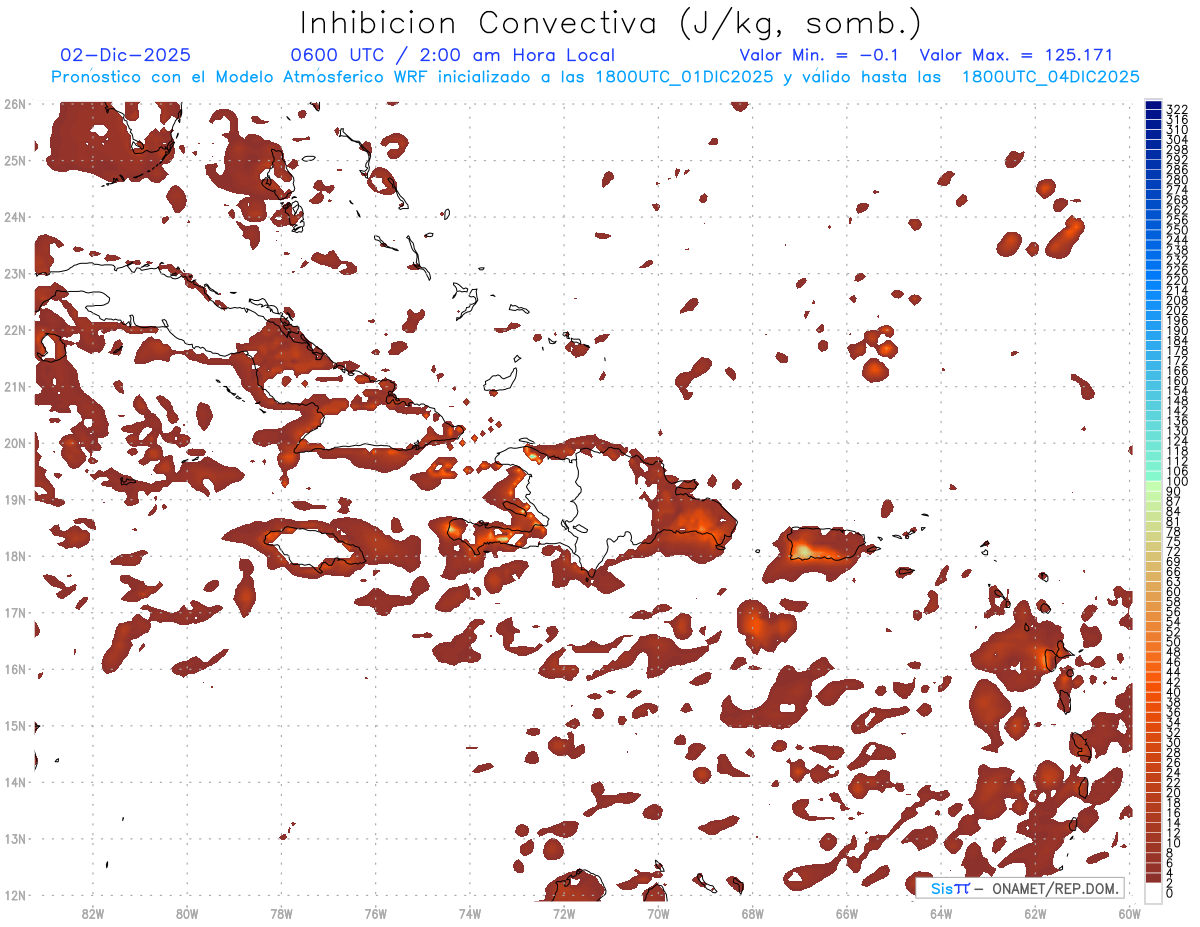Click the '15N' latitude label
The width and height of the screenshot is (1200, 927).
tap(14, 725)
